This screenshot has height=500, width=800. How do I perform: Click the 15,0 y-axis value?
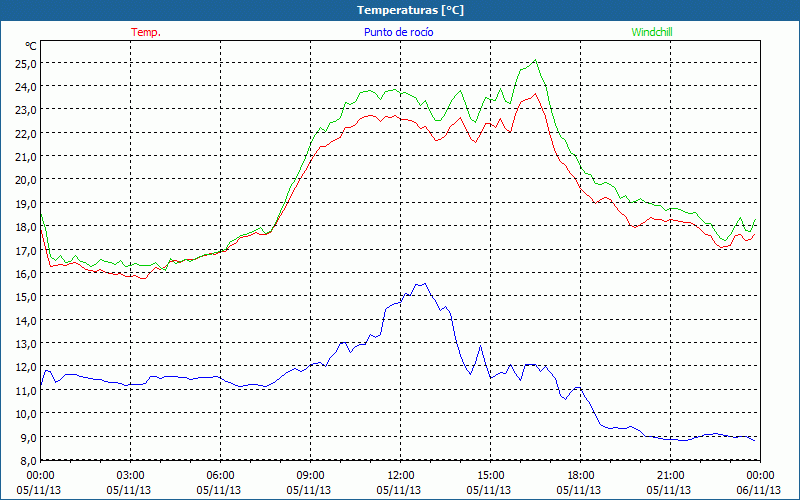click(27, 297)
